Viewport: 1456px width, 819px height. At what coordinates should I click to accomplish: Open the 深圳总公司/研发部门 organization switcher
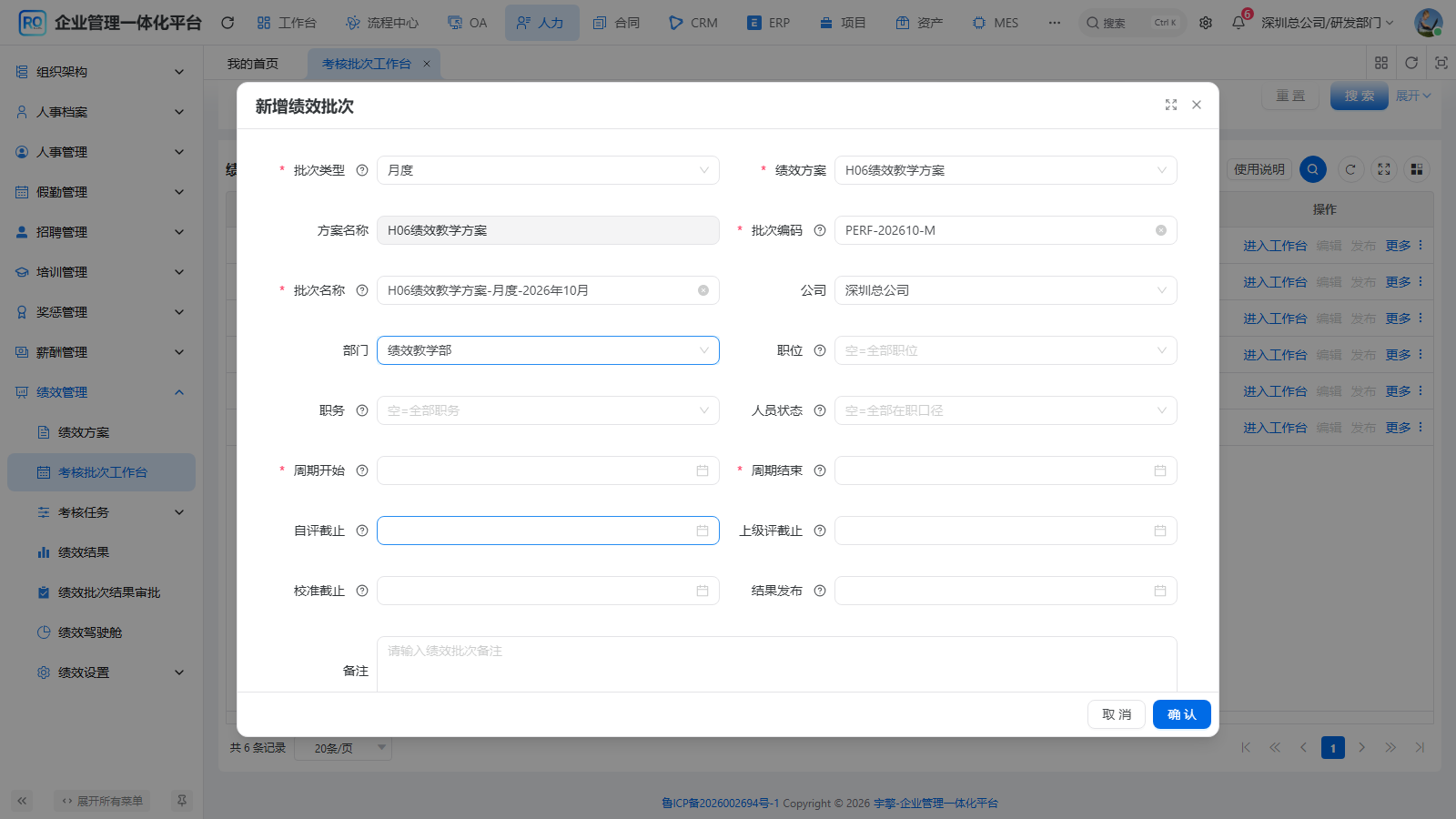(1327, 23)
